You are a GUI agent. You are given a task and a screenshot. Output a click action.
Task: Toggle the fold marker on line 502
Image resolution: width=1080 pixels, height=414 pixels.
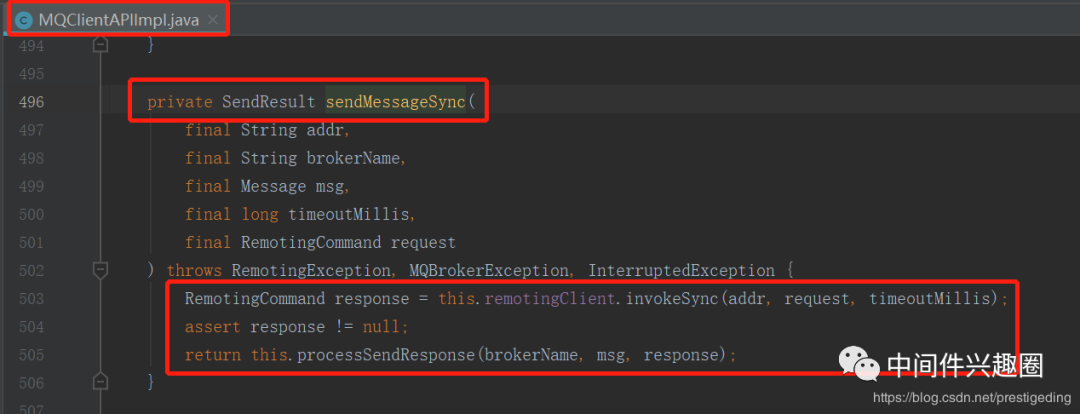[x=99, y=270]
